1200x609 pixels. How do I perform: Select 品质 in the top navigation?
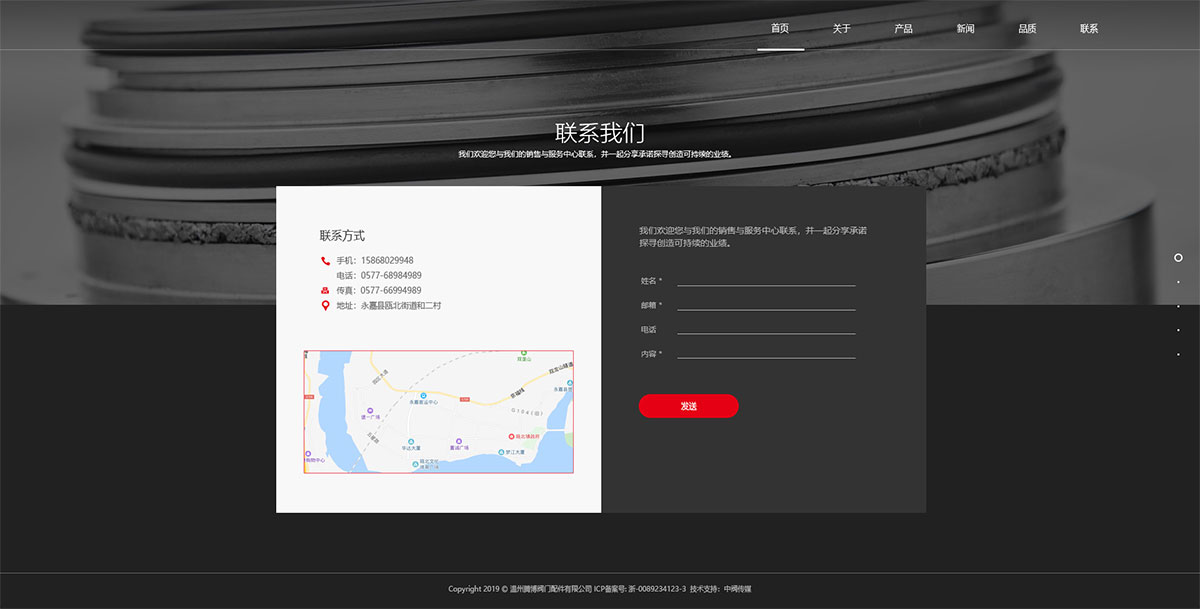[1027, 28]
